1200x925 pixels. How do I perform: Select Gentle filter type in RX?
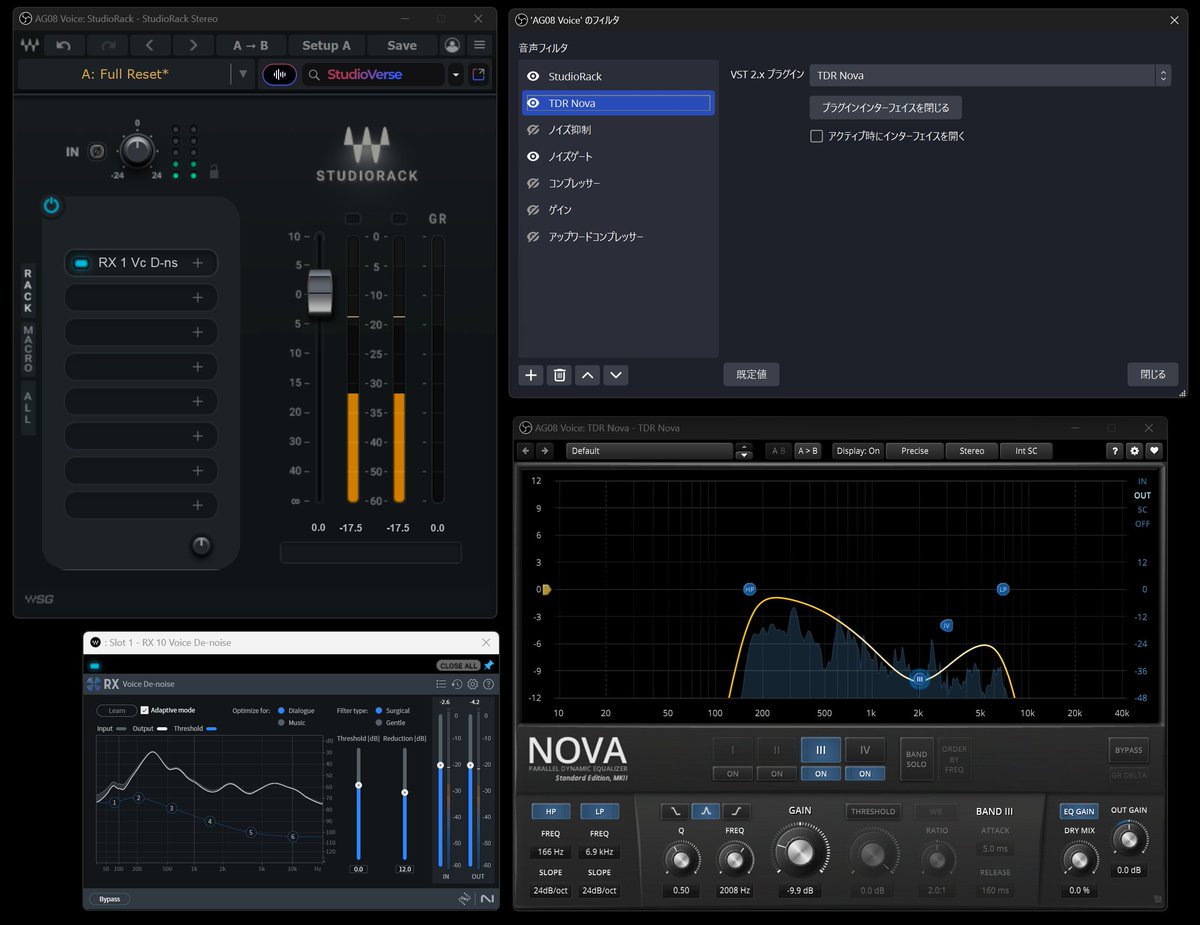point(378,722)
